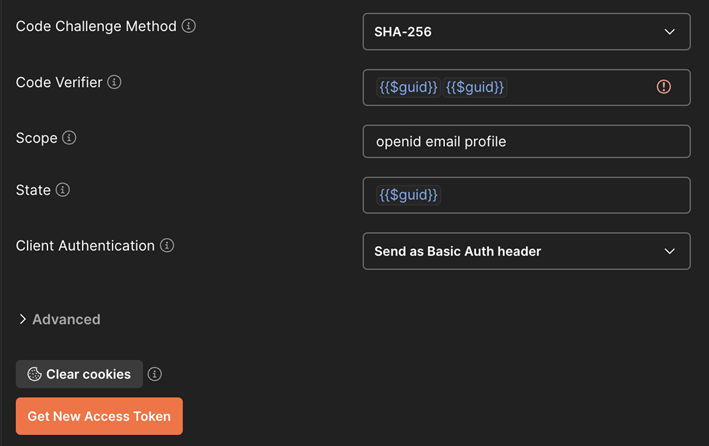
Task: Click into the State input field
Action: click(560, 195)
